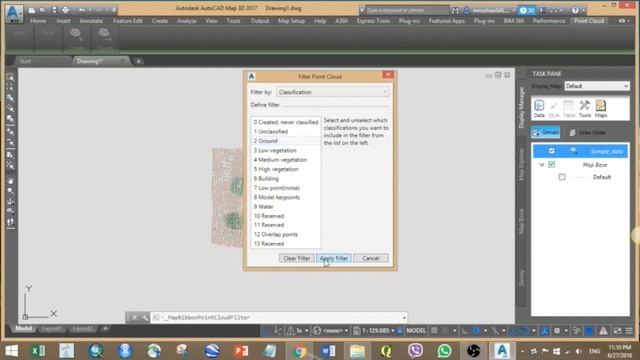Open Excel from the taskbar

38,351
